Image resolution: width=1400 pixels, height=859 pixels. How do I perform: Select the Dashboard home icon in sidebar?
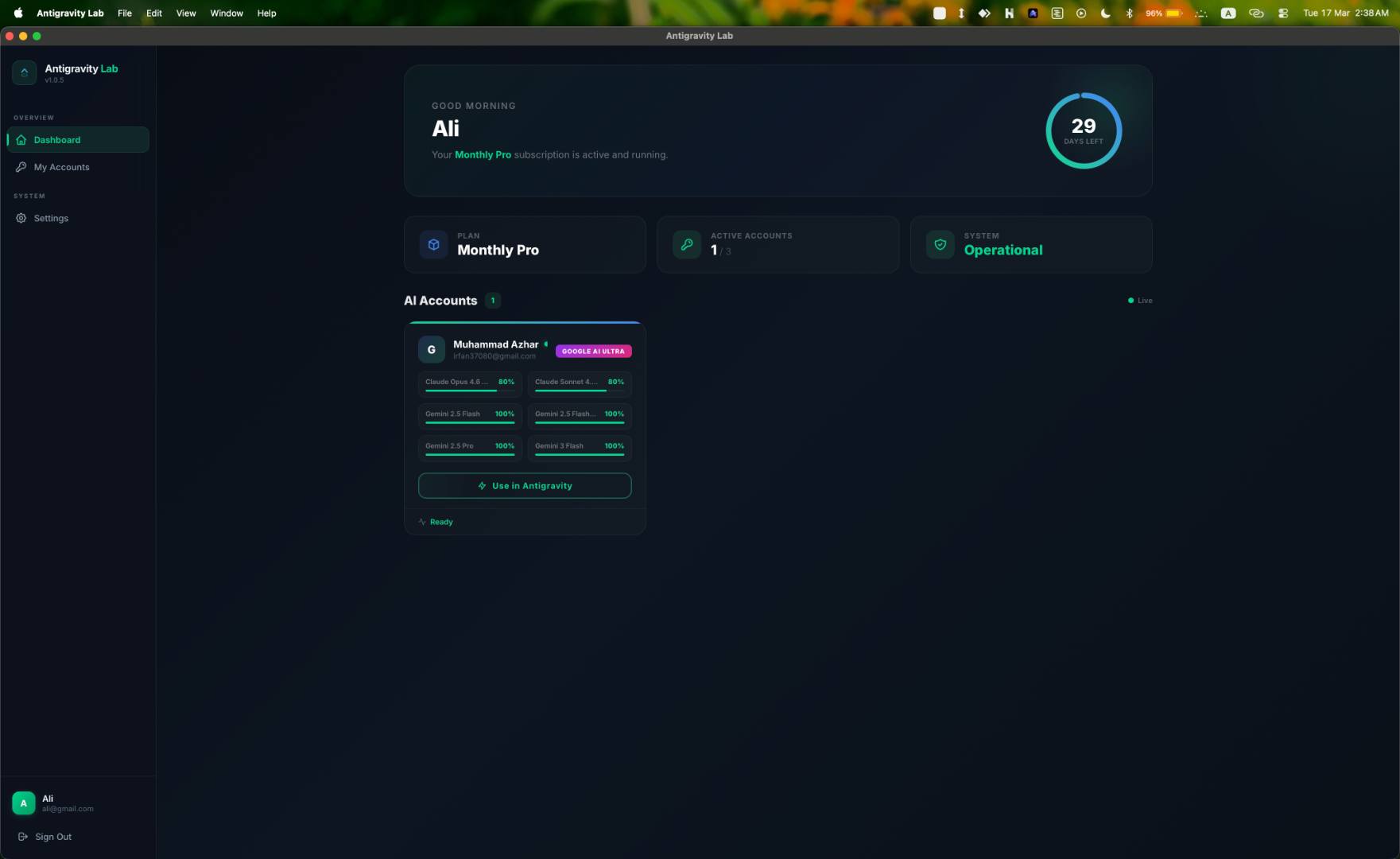[x=20, y=140]
